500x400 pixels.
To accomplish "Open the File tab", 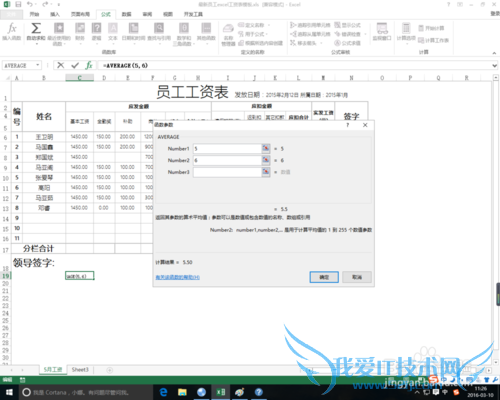I will tap(11, 14).
